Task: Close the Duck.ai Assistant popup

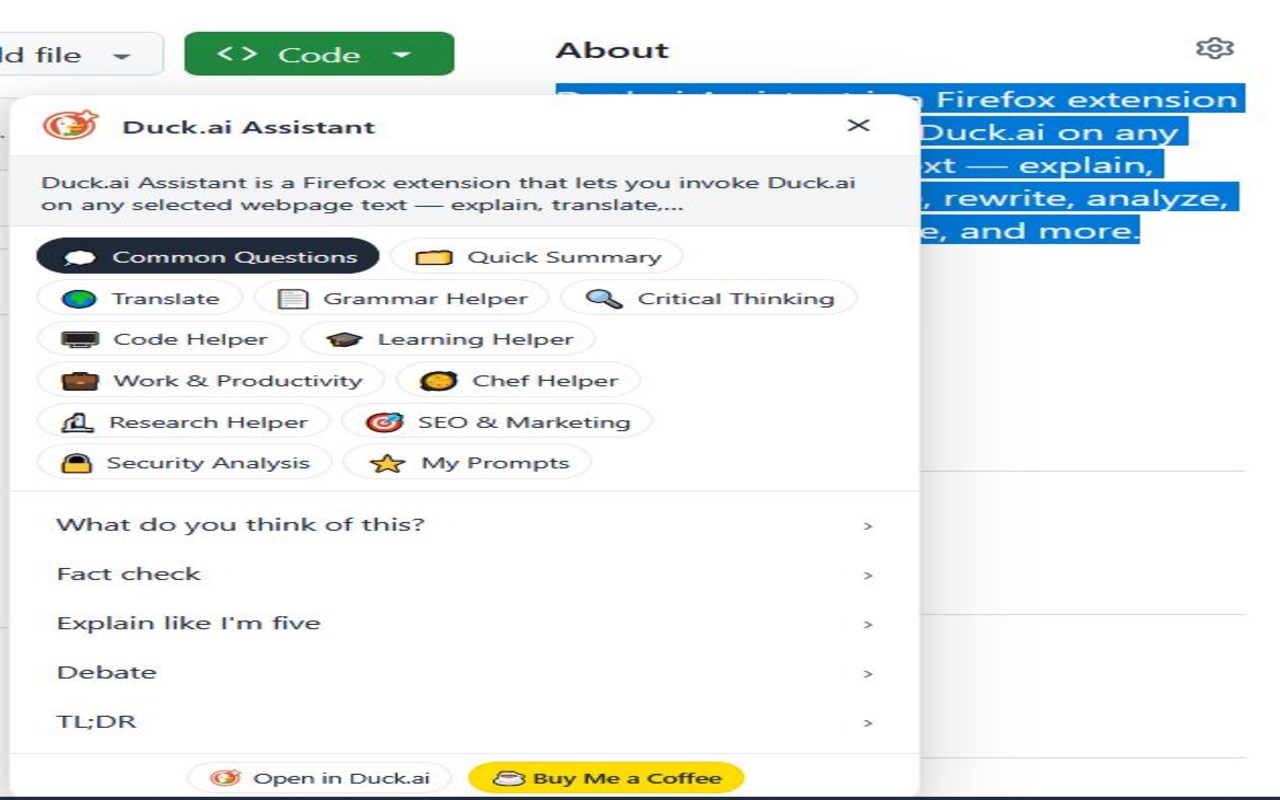Action: tap(858, 125)
